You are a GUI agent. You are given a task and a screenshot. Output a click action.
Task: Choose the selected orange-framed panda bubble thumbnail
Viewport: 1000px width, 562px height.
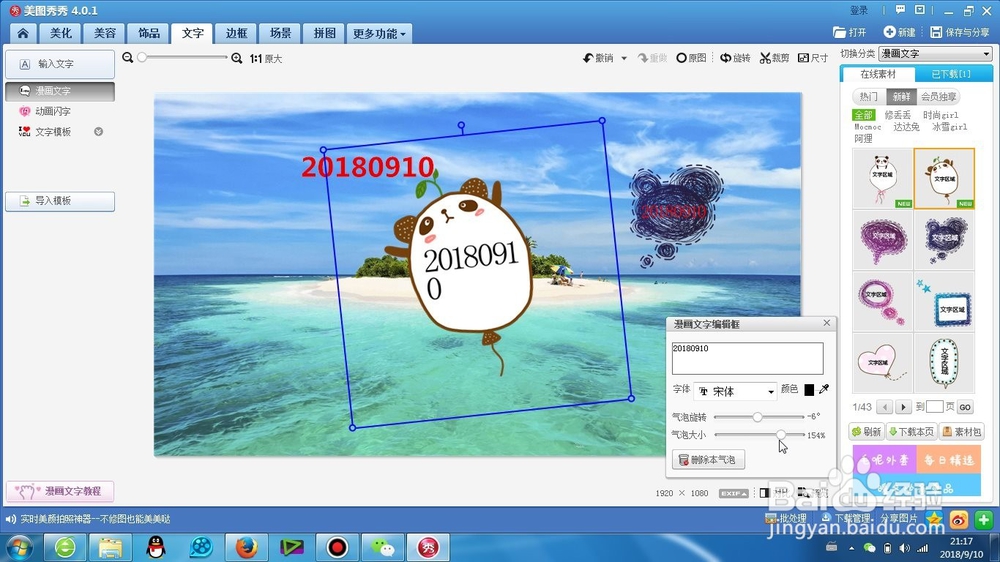[x=944, y=178]
